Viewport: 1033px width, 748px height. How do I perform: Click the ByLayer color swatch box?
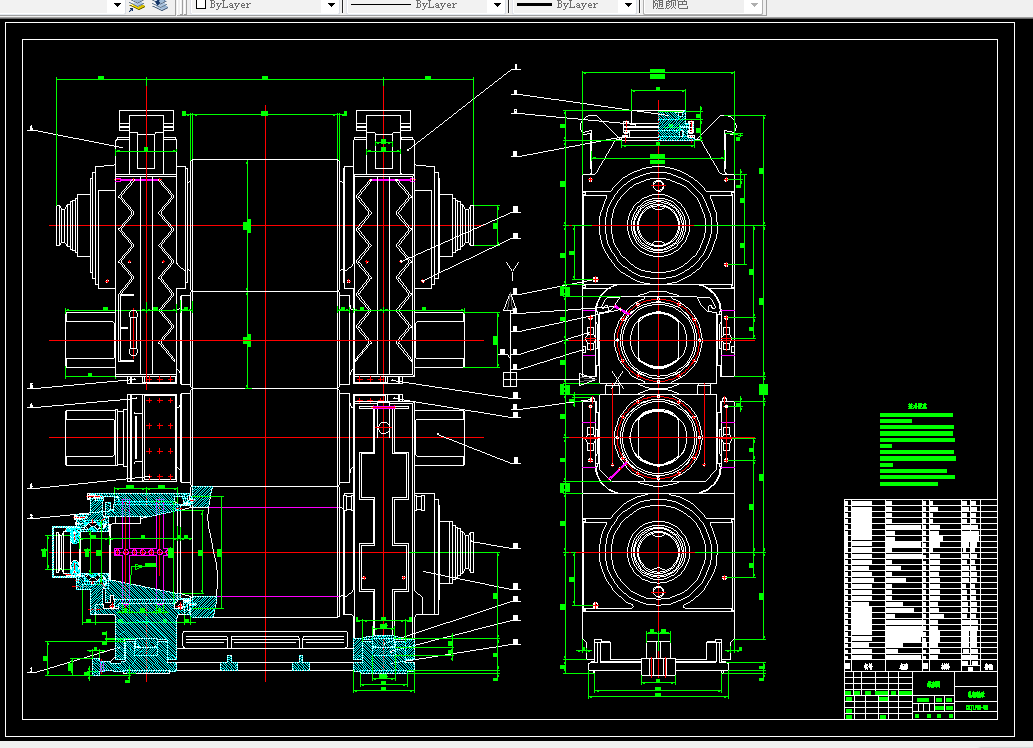(201, 5)
